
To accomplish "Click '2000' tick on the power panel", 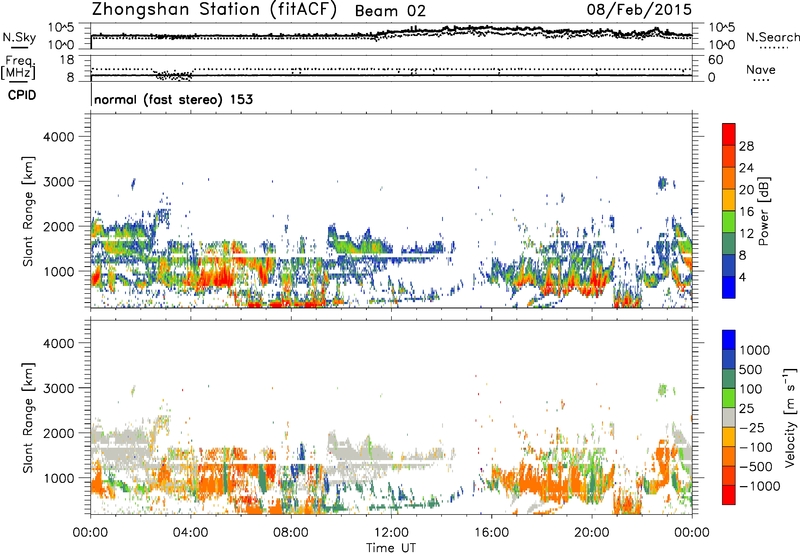I will coord(59,227).
